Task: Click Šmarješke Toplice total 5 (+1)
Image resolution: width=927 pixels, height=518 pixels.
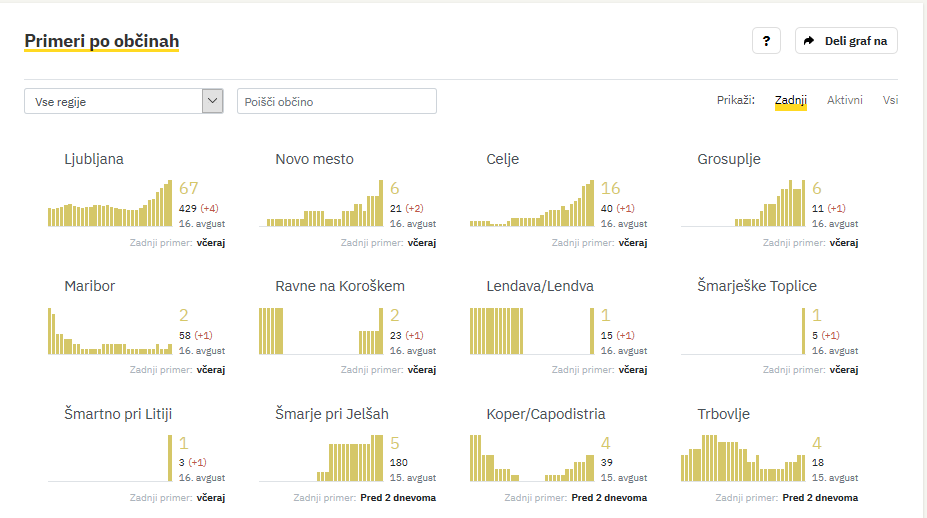Action: [x=826, y=335]
